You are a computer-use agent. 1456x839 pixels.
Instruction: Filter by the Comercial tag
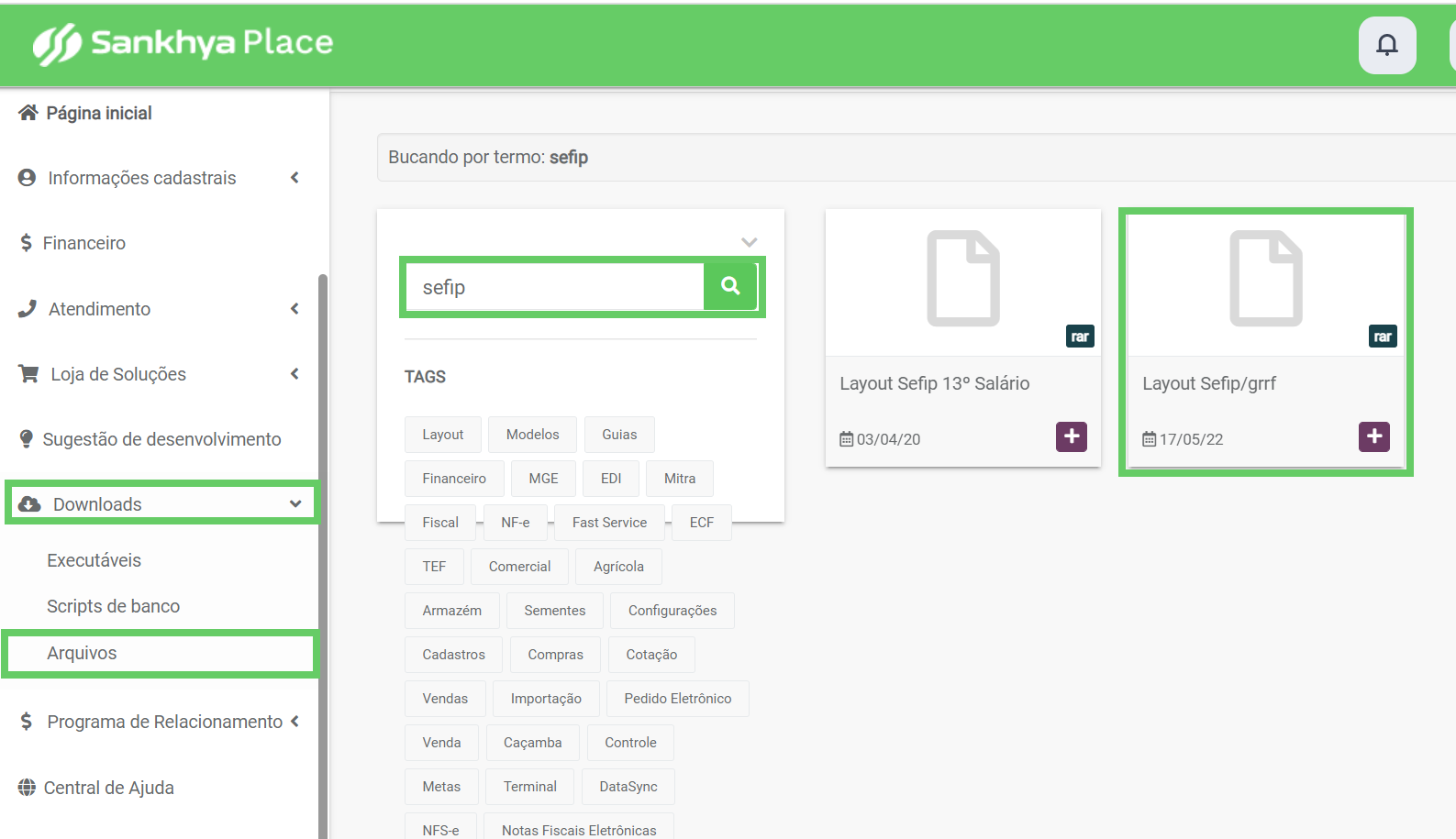click(520, 567)
